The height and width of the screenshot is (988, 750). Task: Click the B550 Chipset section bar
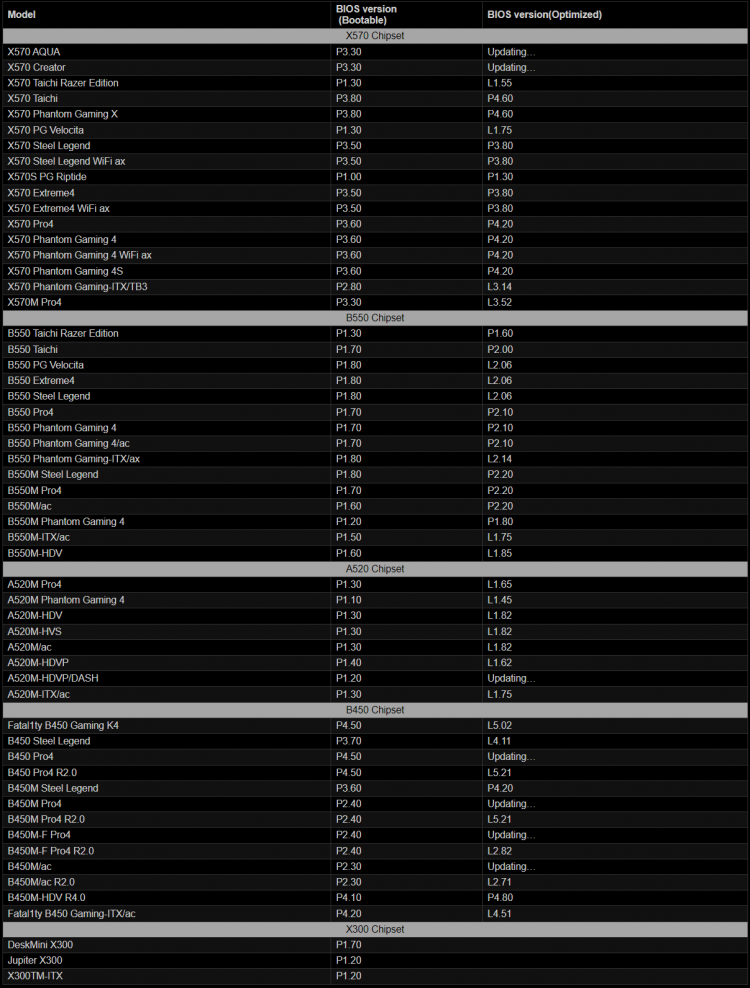pyautogui.click(x=375, y=318)
